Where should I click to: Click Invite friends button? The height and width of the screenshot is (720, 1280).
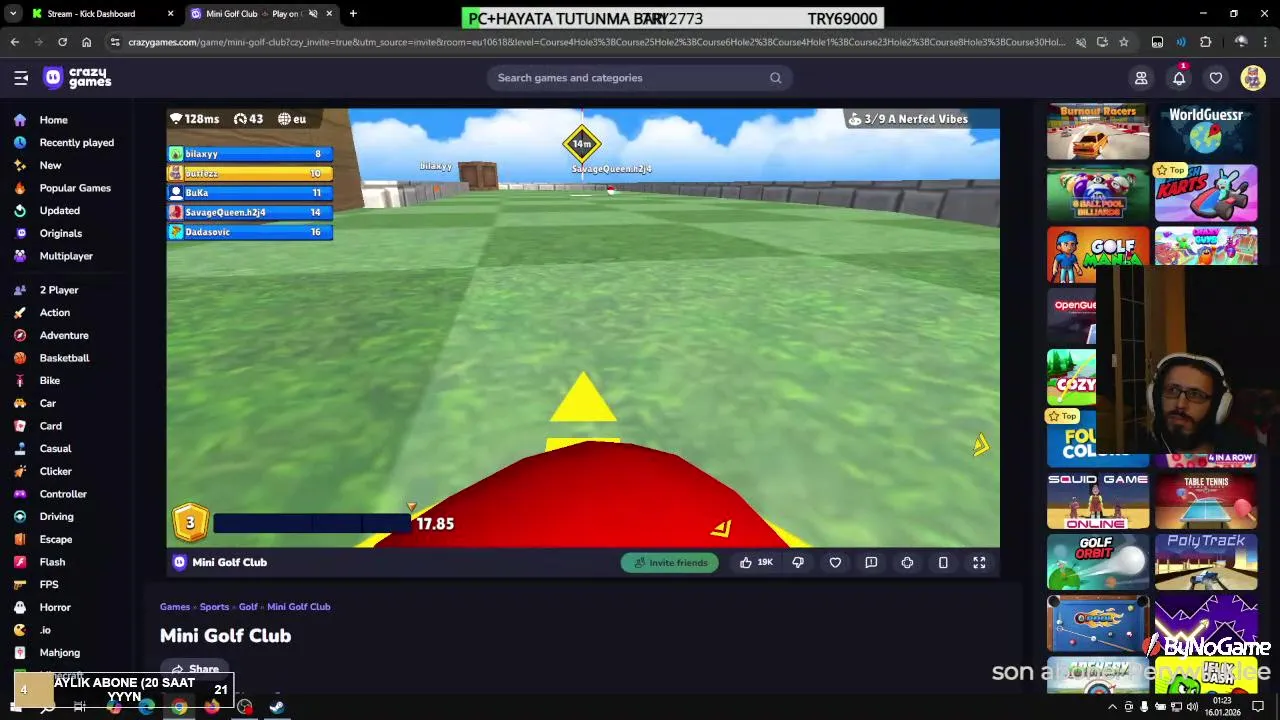click(669, 563)
